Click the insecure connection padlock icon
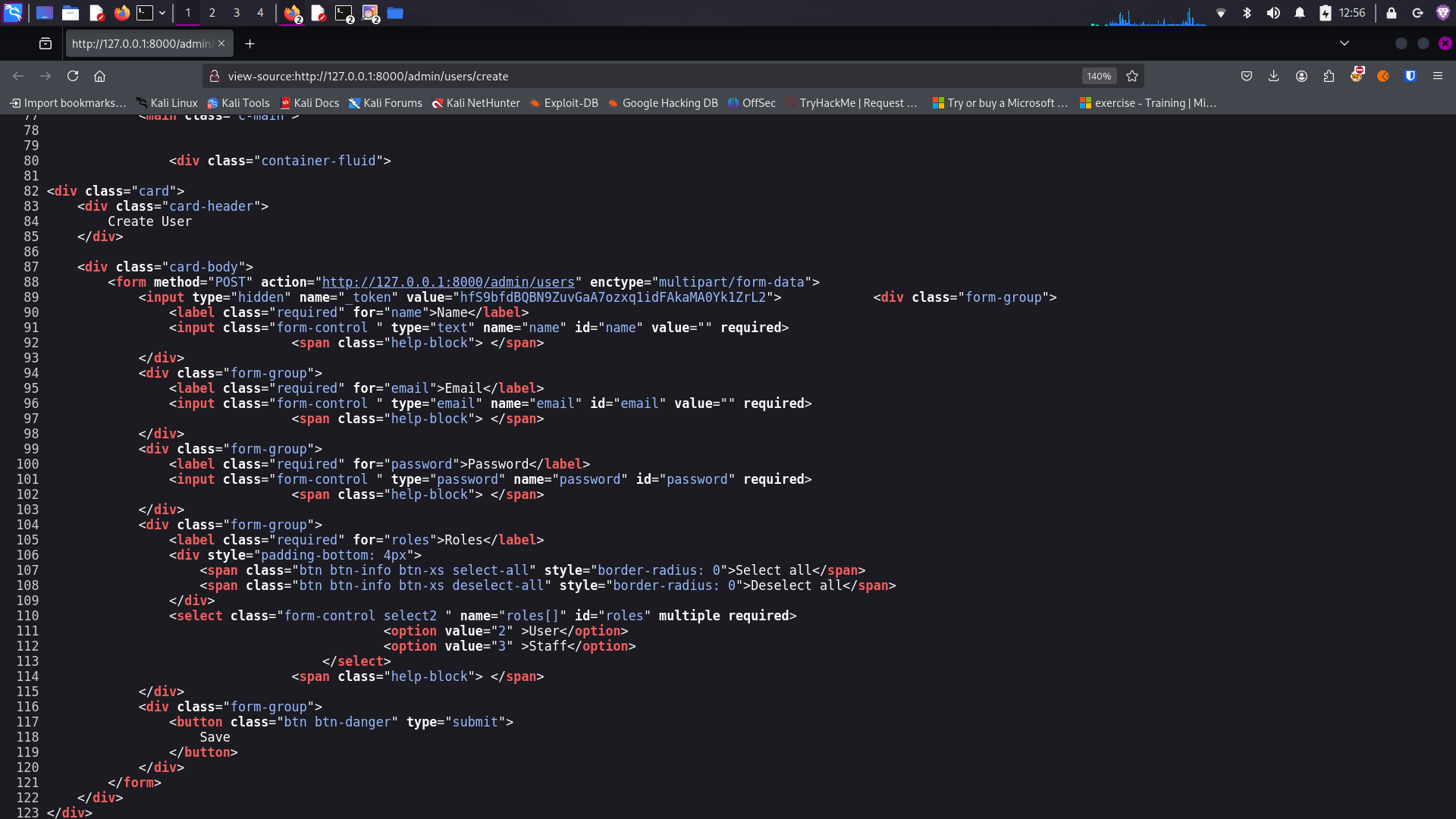The height and width of the screenshot is (819, 1456). click(215, 76)
